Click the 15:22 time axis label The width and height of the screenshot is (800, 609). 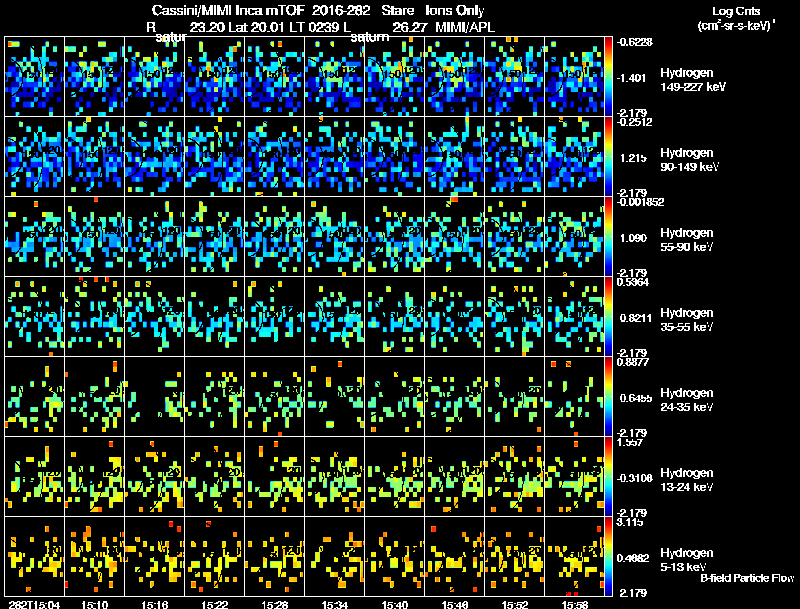coord(215,604)
